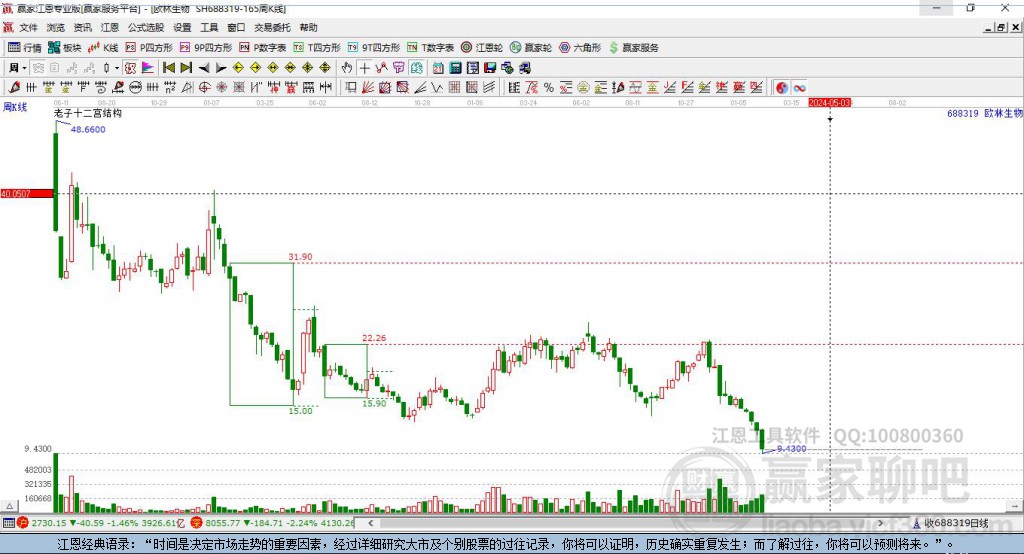This screenshot has height=554, width=1024.
Task: Expand the bottom-left indicator panel arrow
Action: click(9, 506)
